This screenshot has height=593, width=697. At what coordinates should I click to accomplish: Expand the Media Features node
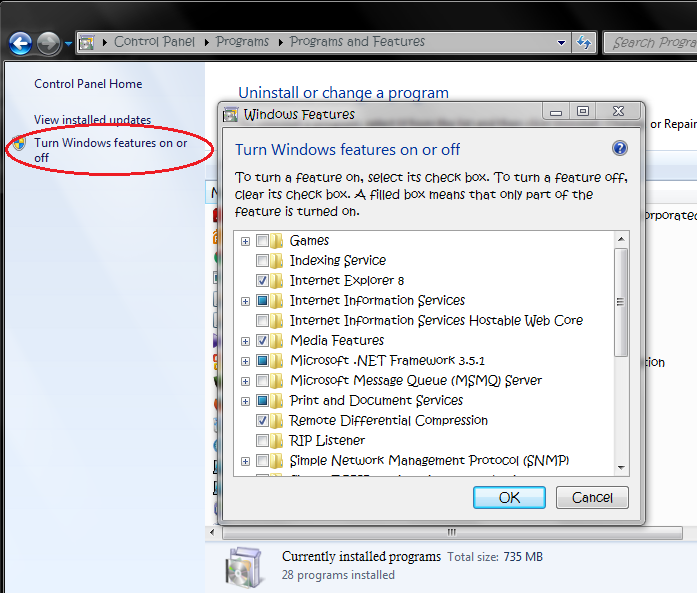click(245, 341)
